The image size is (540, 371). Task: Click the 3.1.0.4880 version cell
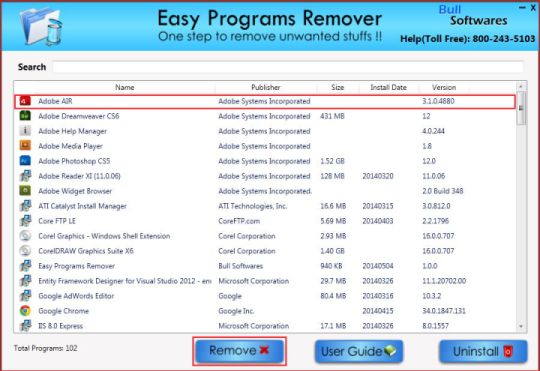[x=438, y=101]
